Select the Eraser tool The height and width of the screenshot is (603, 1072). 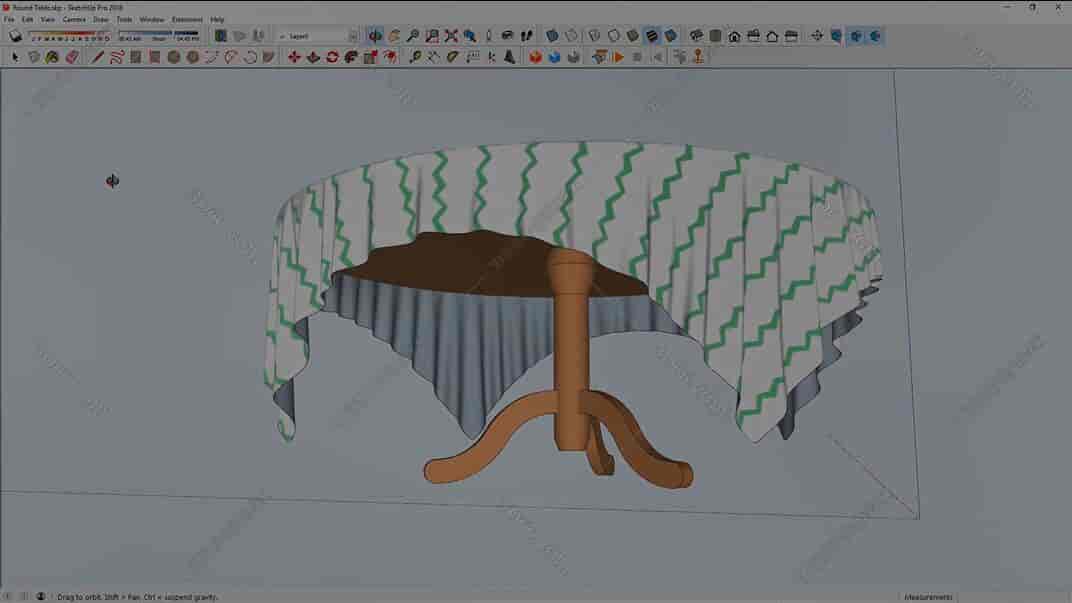point(70,57)
